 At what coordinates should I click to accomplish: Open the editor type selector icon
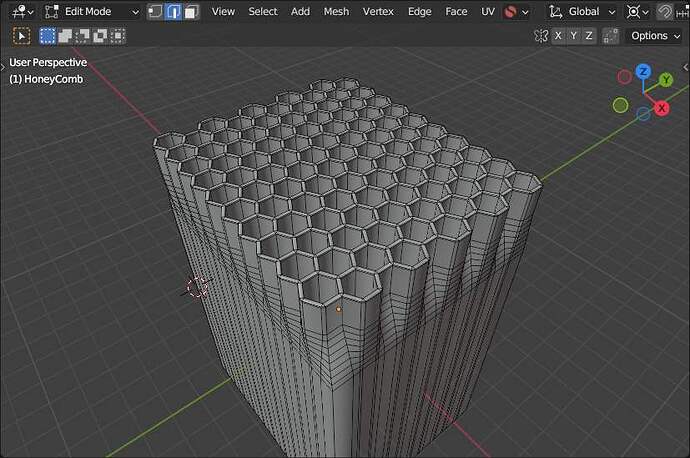pyautogui.click(x=22, y=11)
